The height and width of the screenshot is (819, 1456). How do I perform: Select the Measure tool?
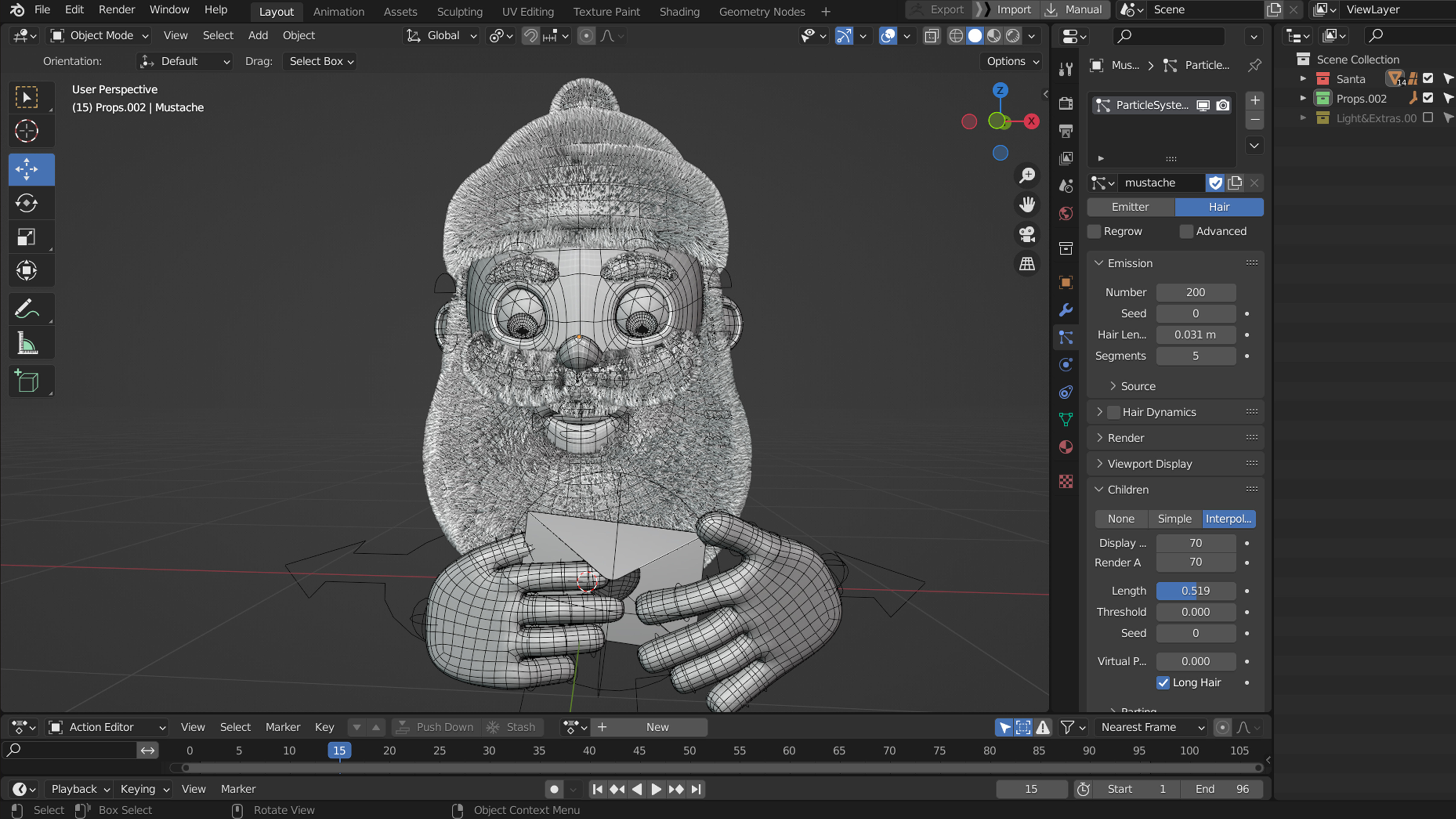(x=27, y=343)
